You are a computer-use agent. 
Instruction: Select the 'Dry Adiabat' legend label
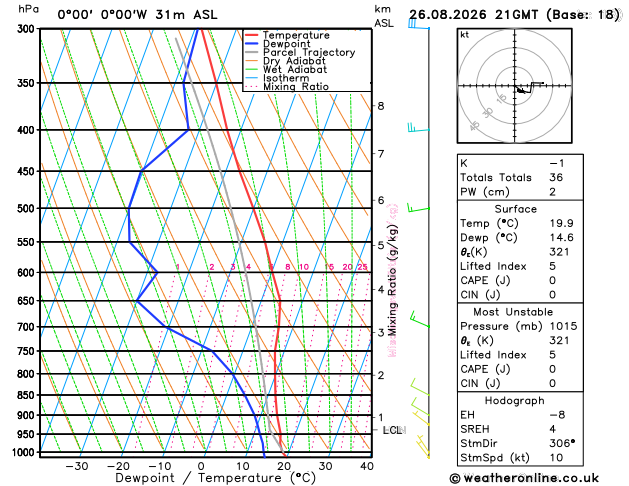[294, 61]
